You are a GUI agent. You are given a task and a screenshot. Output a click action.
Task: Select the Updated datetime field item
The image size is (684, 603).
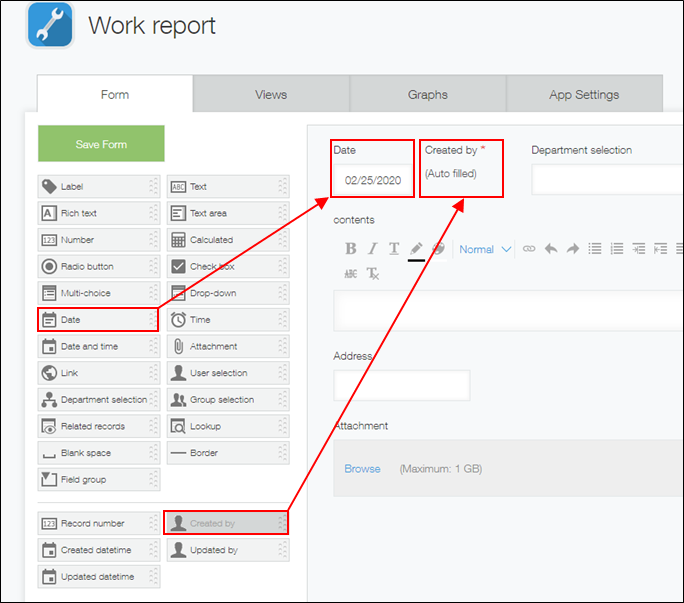(x=99, y=576)
